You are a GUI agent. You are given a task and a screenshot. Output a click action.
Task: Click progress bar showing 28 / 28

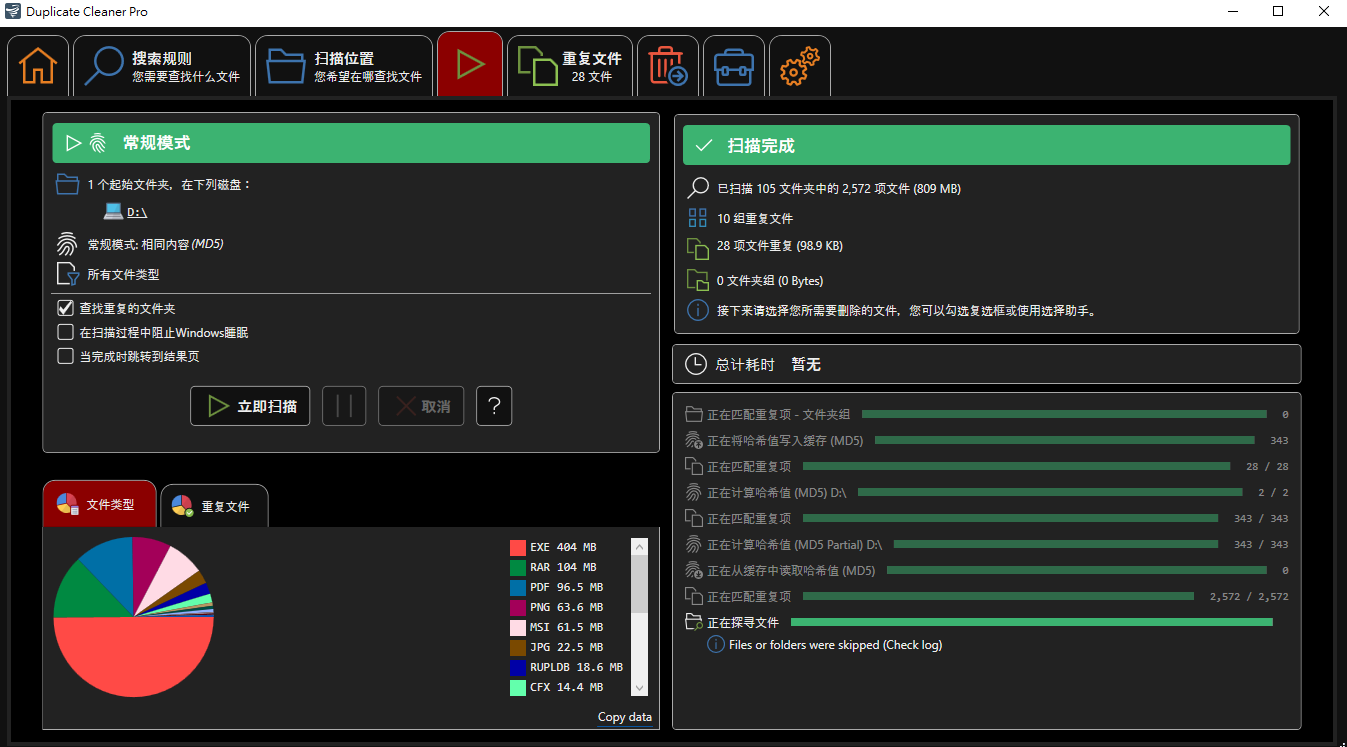click(1016, 466)
